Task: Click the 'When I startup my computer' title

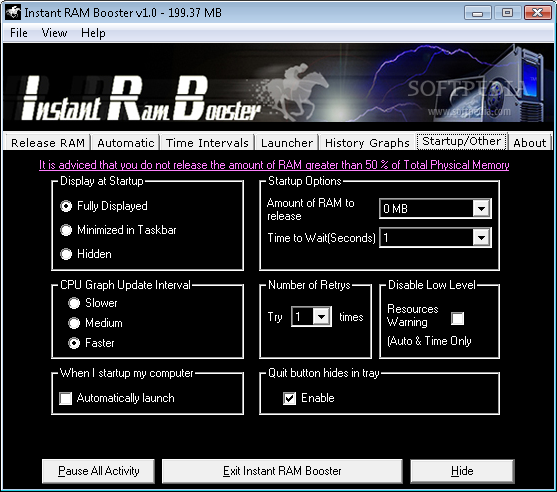Action: click(126, 373)
